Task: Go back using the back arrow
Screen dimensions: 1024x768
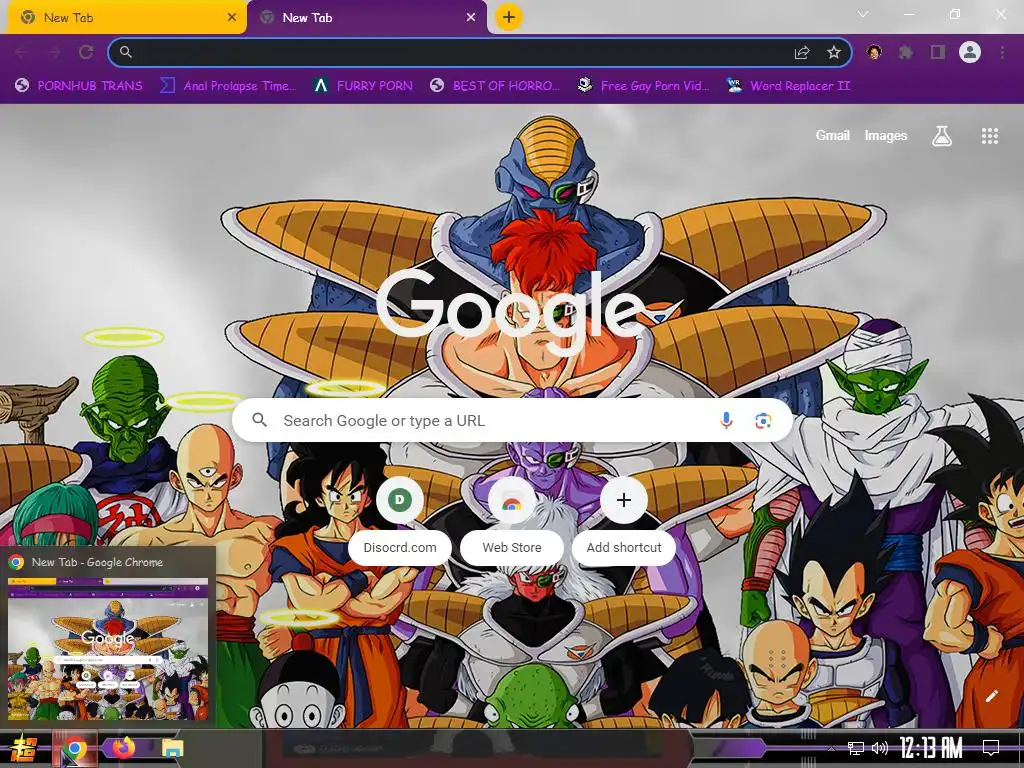Action: pyautogui.click(x=22, y=52)
